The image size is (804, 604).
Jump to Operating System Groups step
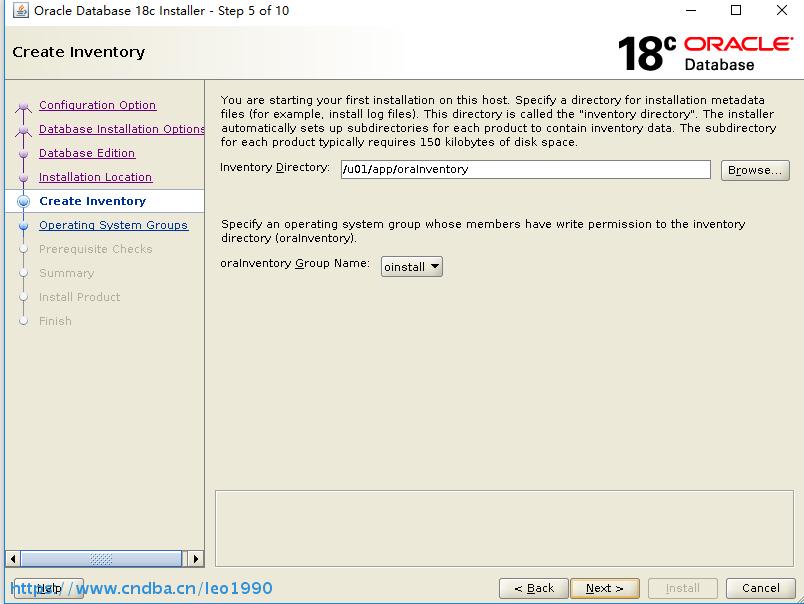pos(113,225)
